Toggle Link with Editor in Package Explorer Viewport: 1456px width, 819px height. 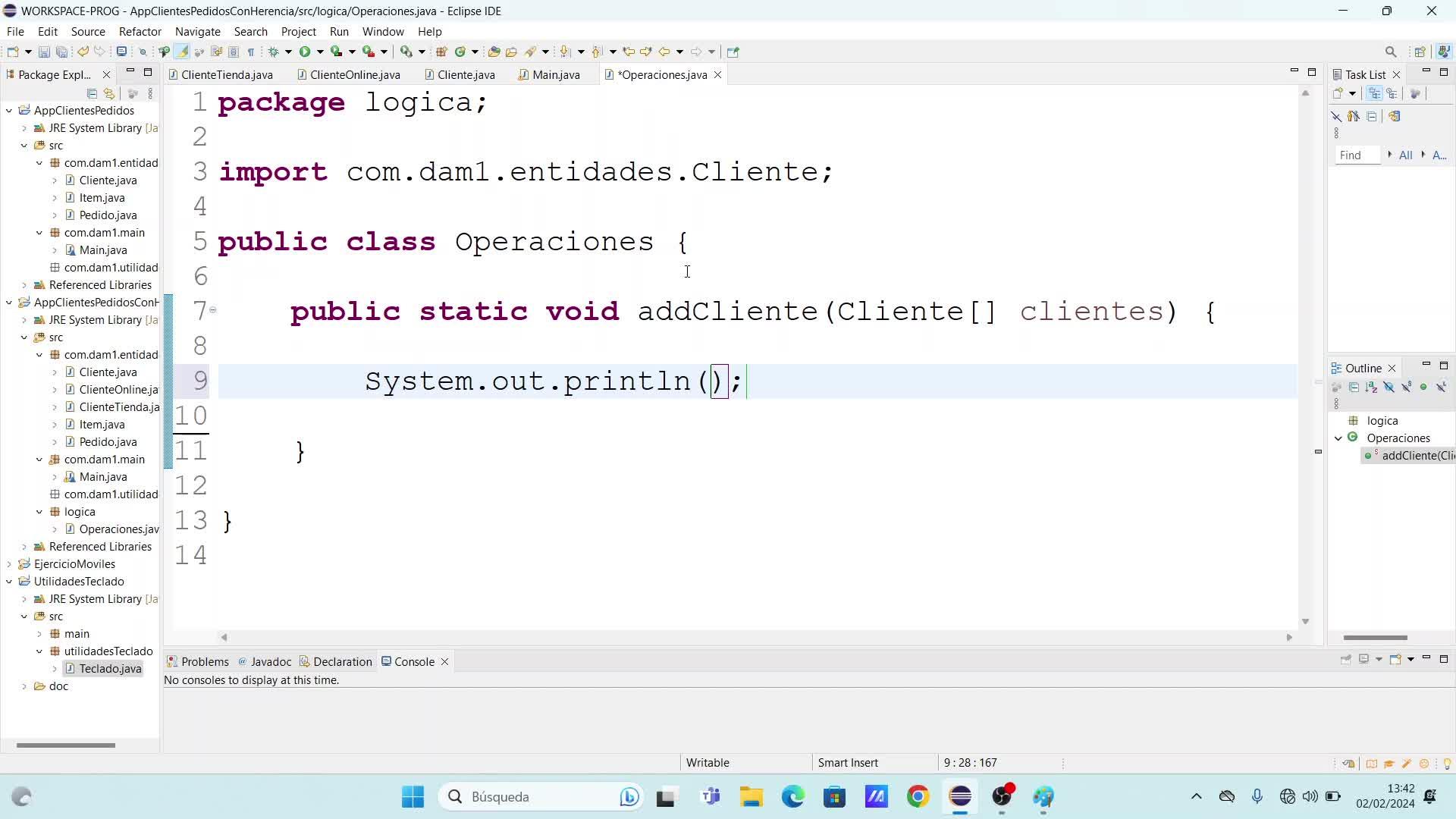coord(109,93)
